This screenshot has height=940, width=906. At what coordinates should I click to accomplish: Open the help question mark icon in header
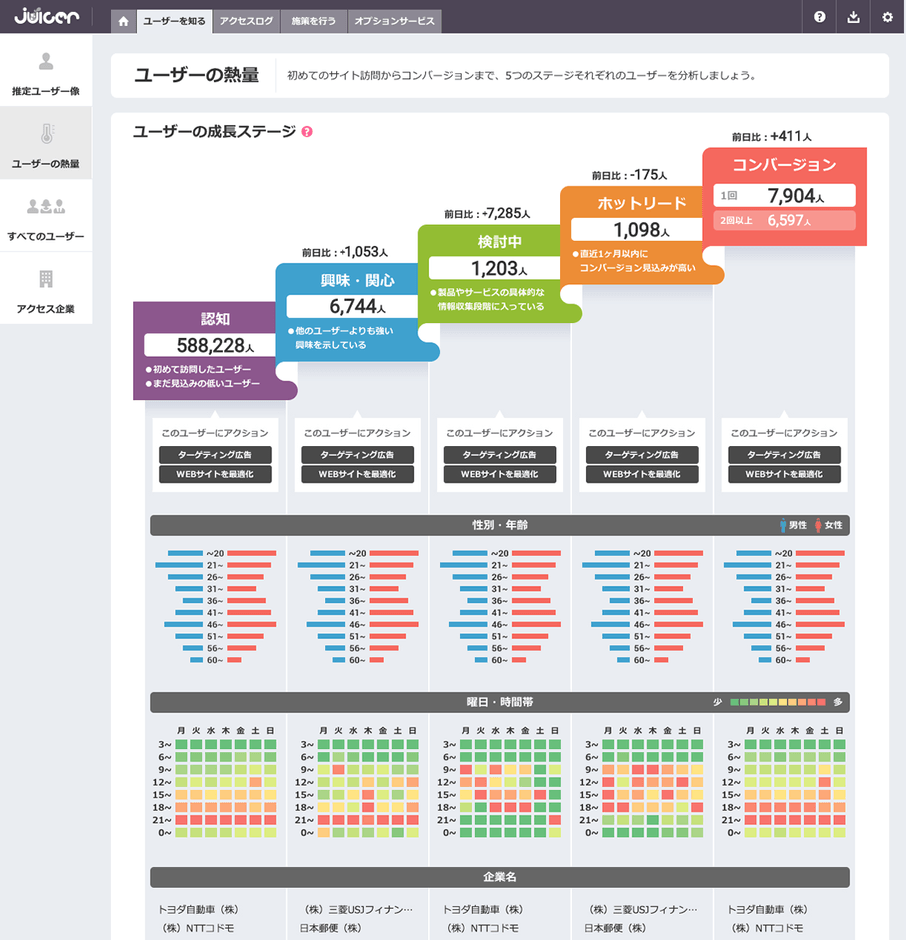point(820,17)
